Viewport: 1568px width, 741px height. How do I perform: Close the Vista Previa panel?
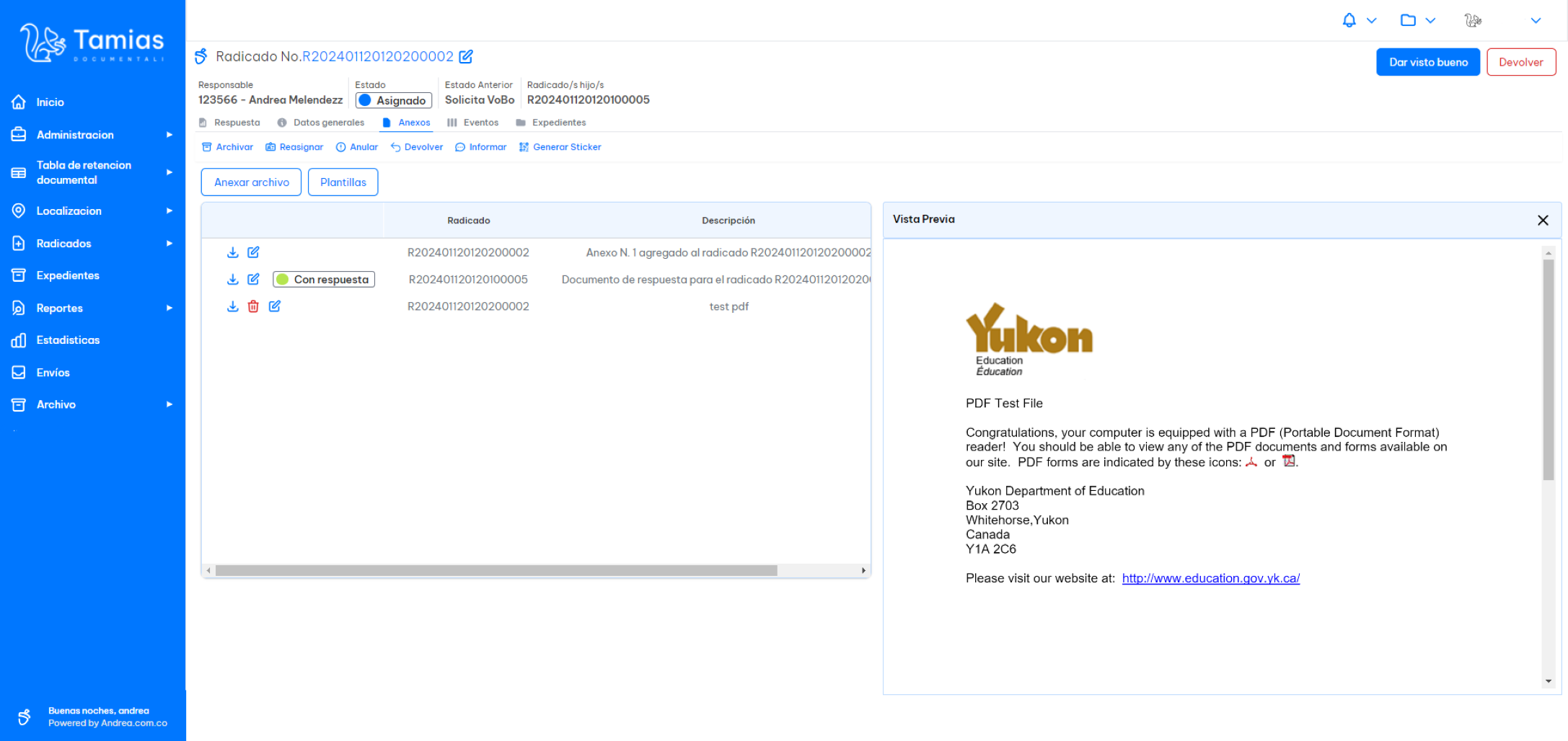click(1543, 220)
